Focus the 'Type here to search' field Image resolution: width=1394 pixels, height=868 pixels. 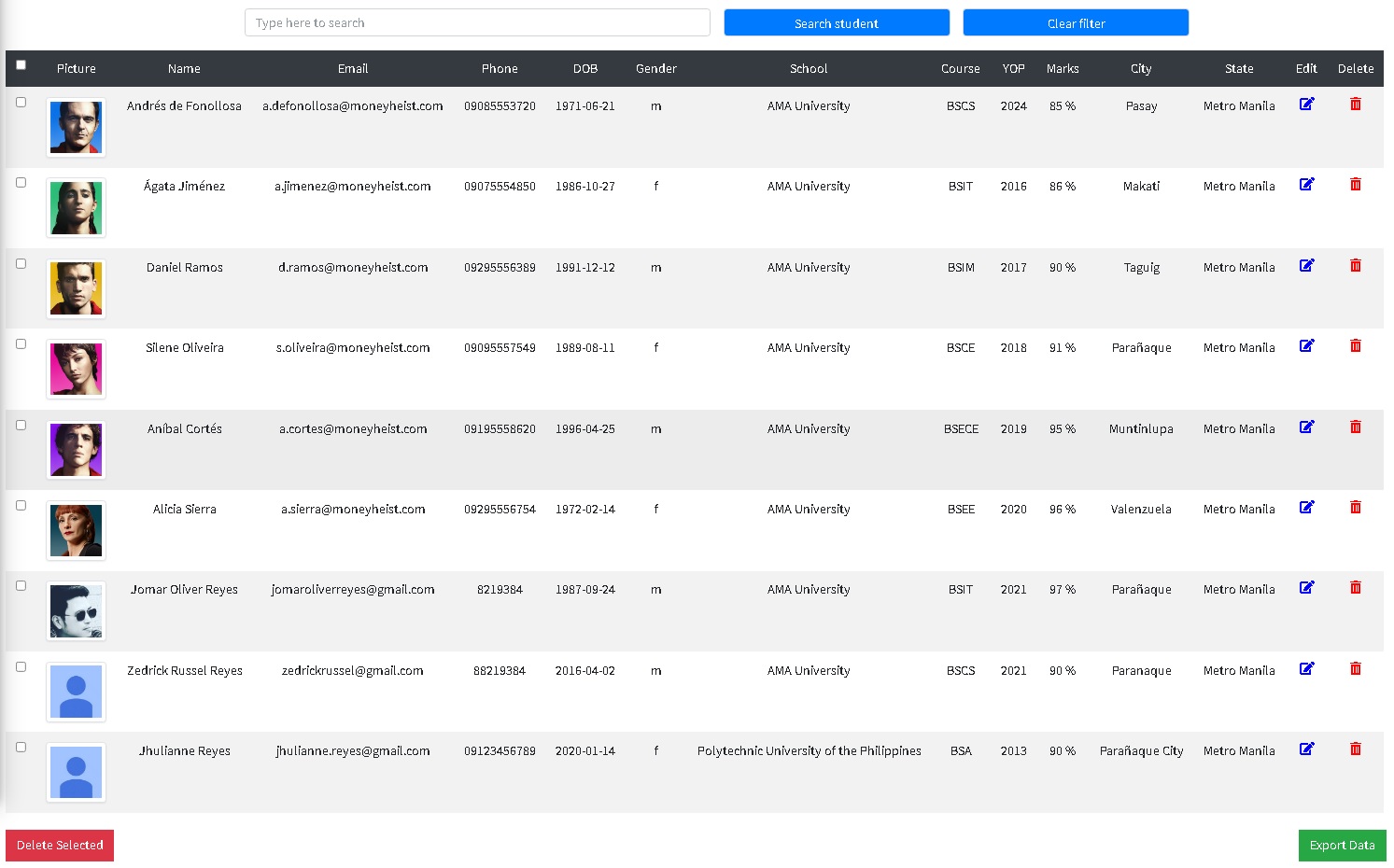[x=476, y=23]
